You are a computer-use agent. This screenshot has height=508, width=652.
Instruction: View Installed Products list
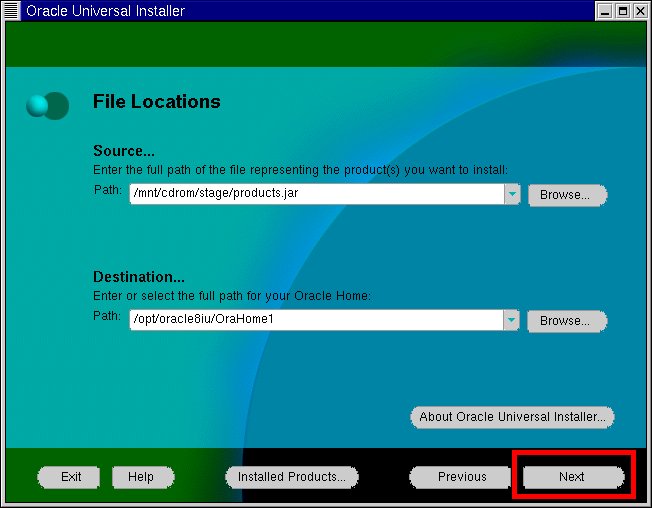[291, 477]
